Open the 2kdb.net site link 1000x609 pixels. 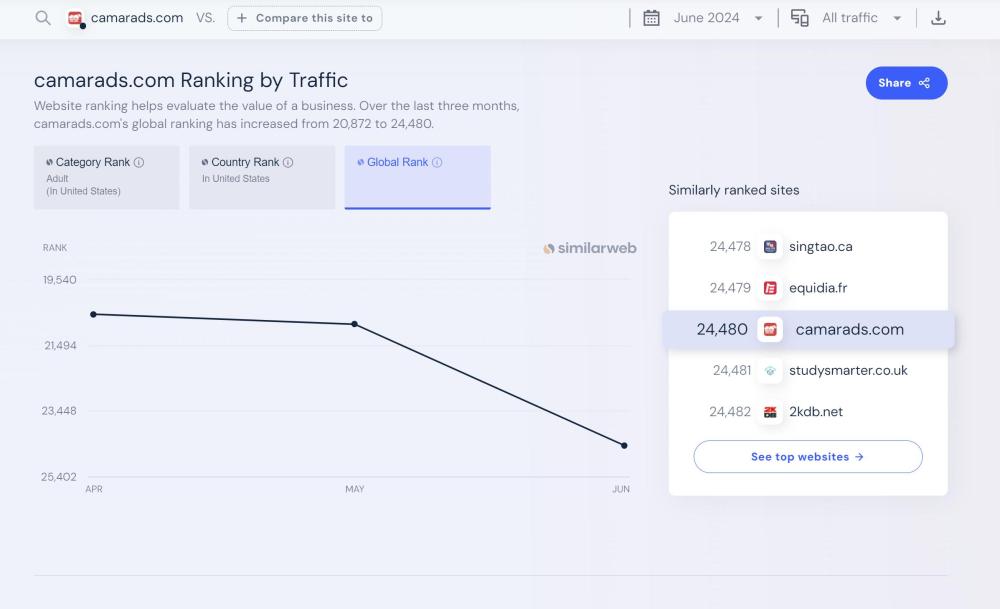pyautogui.click(x=815, y=412)
